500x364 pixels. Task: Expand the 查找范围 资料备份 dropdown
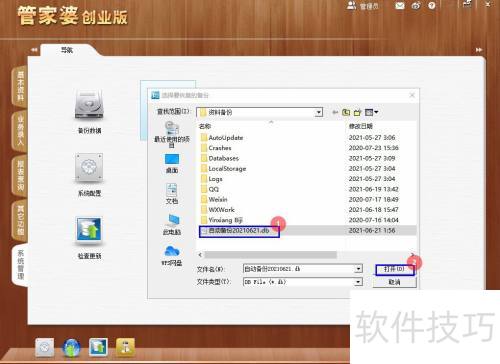[x=319, y=112]
